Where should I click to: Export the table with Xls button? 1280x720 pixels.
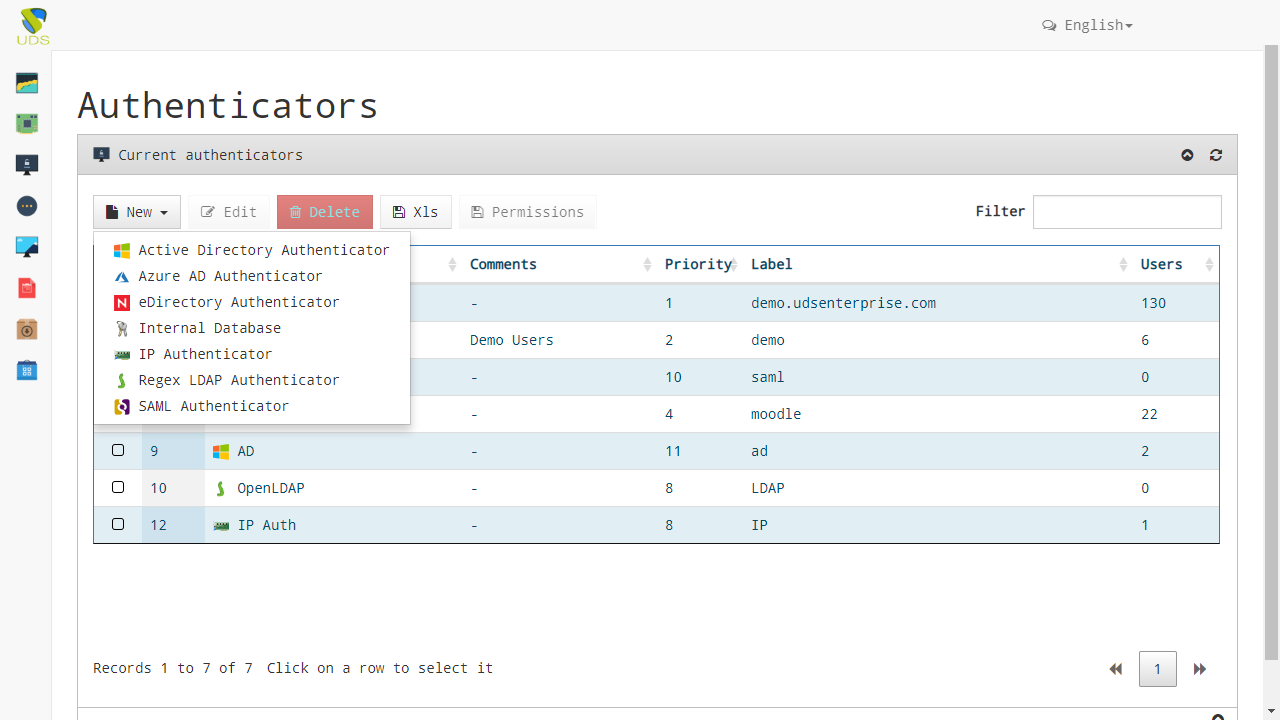[415, 212]
